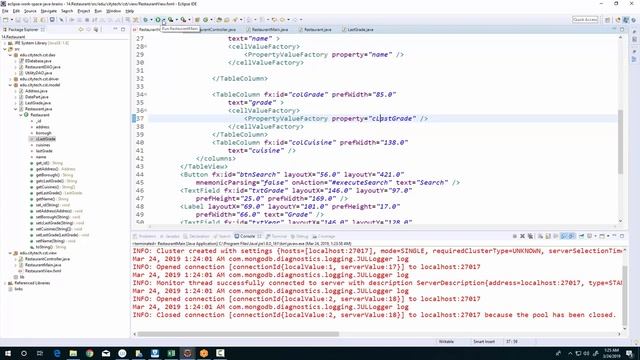
Task: Click the Open Type icon in toolbar
Action: tap(219, 20)
